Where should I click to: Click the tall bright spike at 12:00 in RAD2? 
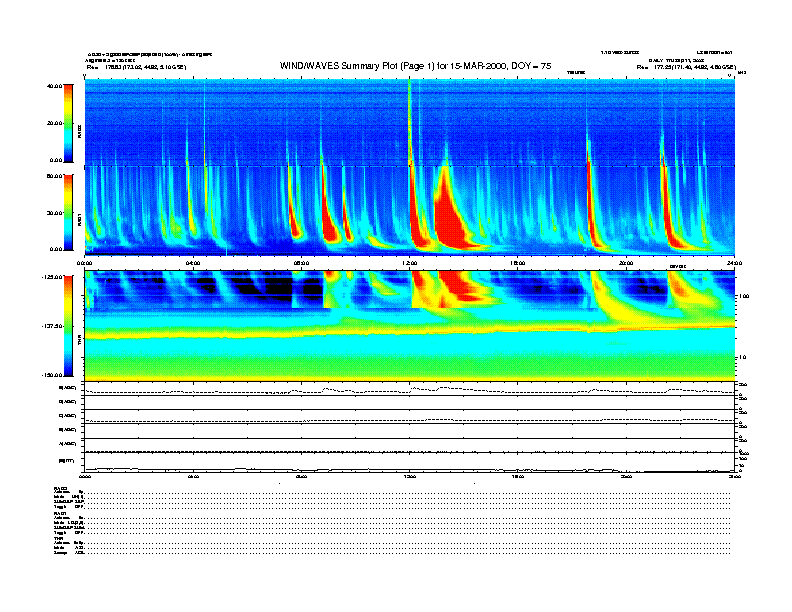tap(410, 120)
